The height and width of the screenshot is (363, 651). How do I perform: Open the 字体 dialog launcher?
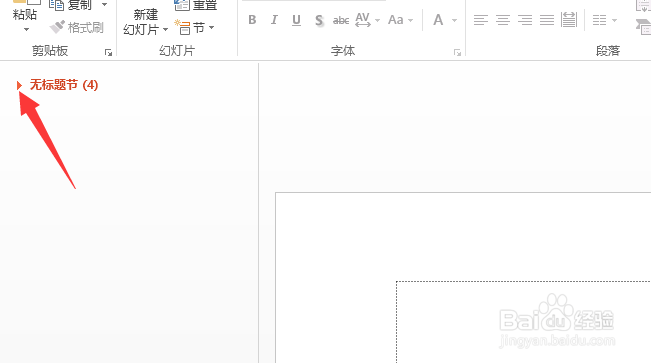tap(457, 52)
